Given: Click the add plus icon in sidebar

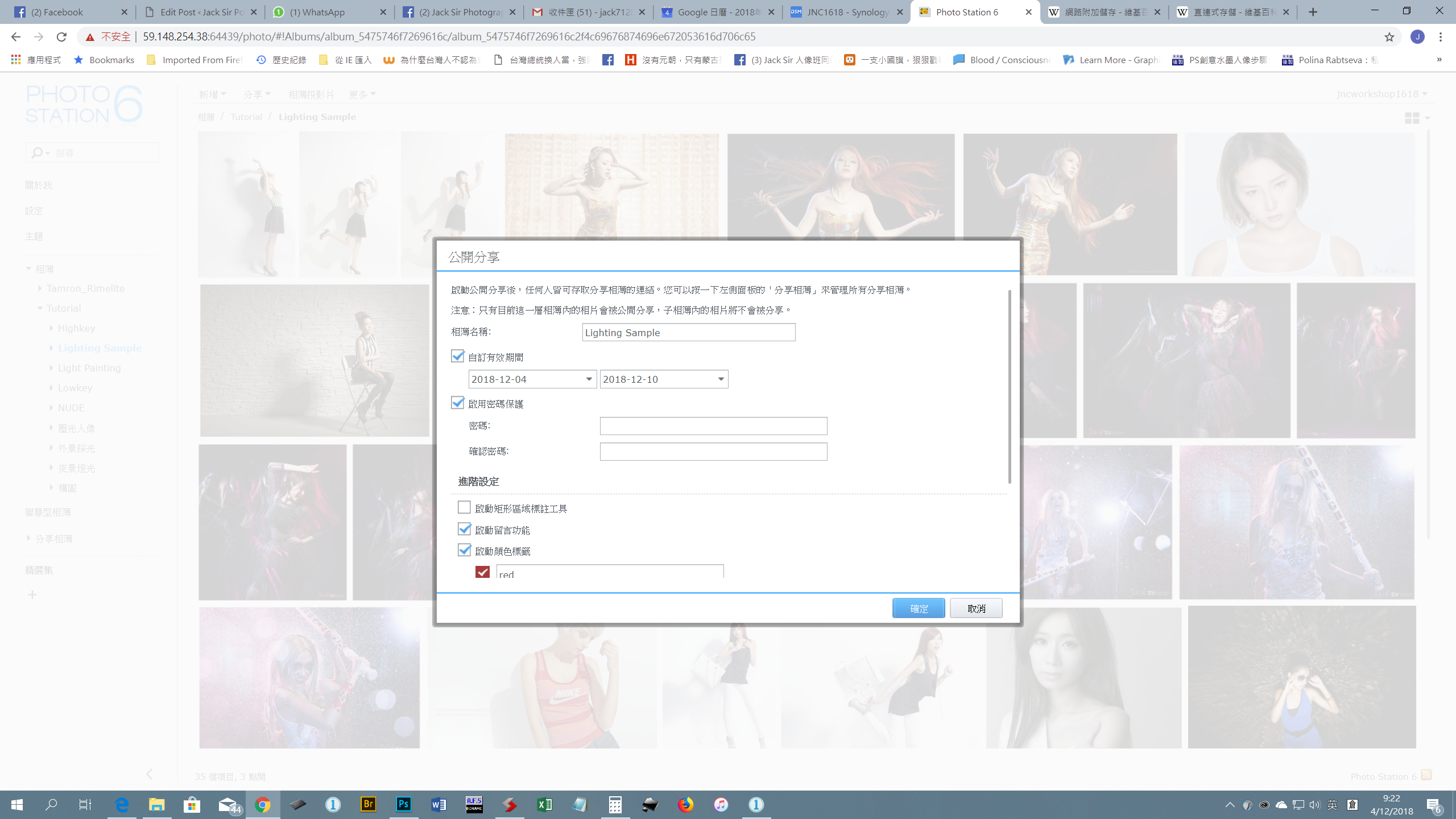Looking at the screenshot, I should pyautogui.click(x=32, y=595).
